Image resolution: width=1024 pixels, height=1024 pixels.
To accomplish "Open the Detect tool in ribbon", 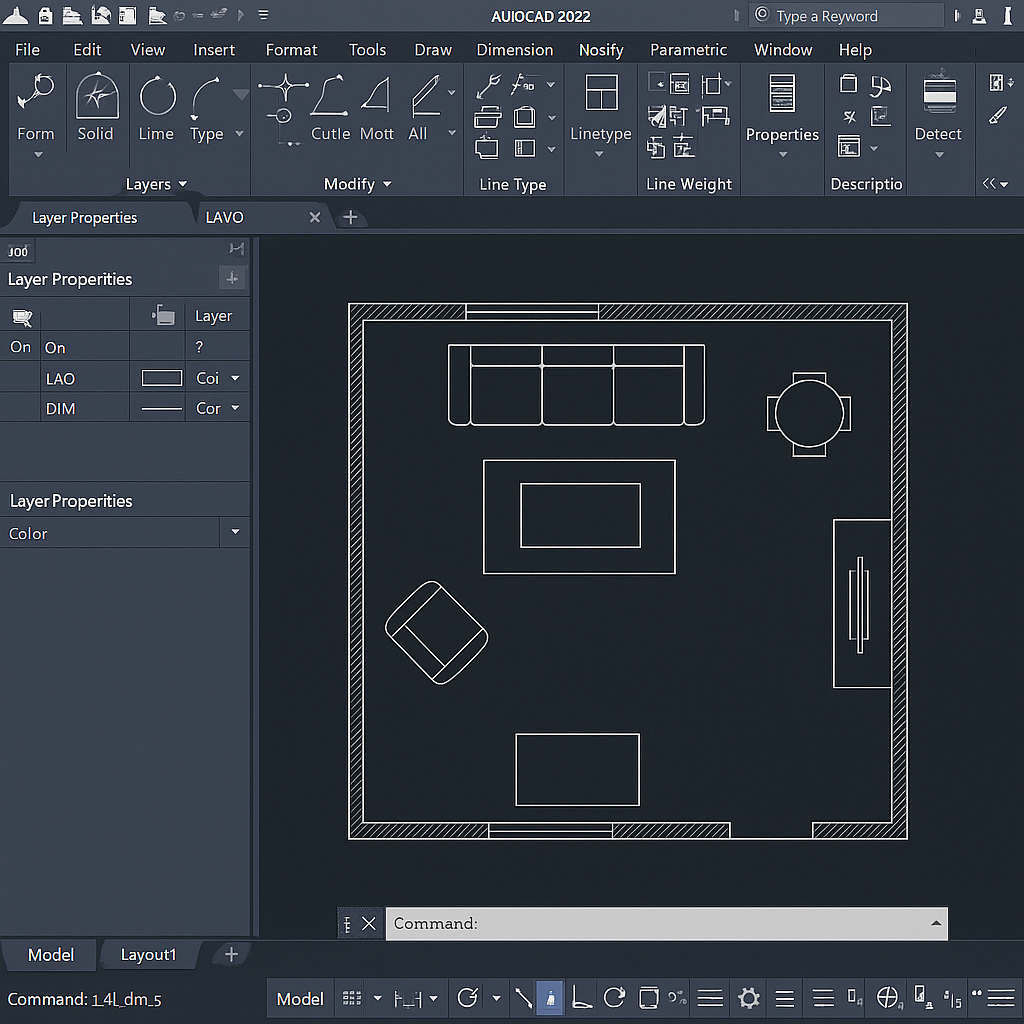I will pyautogui.click(x=938, y=98).
